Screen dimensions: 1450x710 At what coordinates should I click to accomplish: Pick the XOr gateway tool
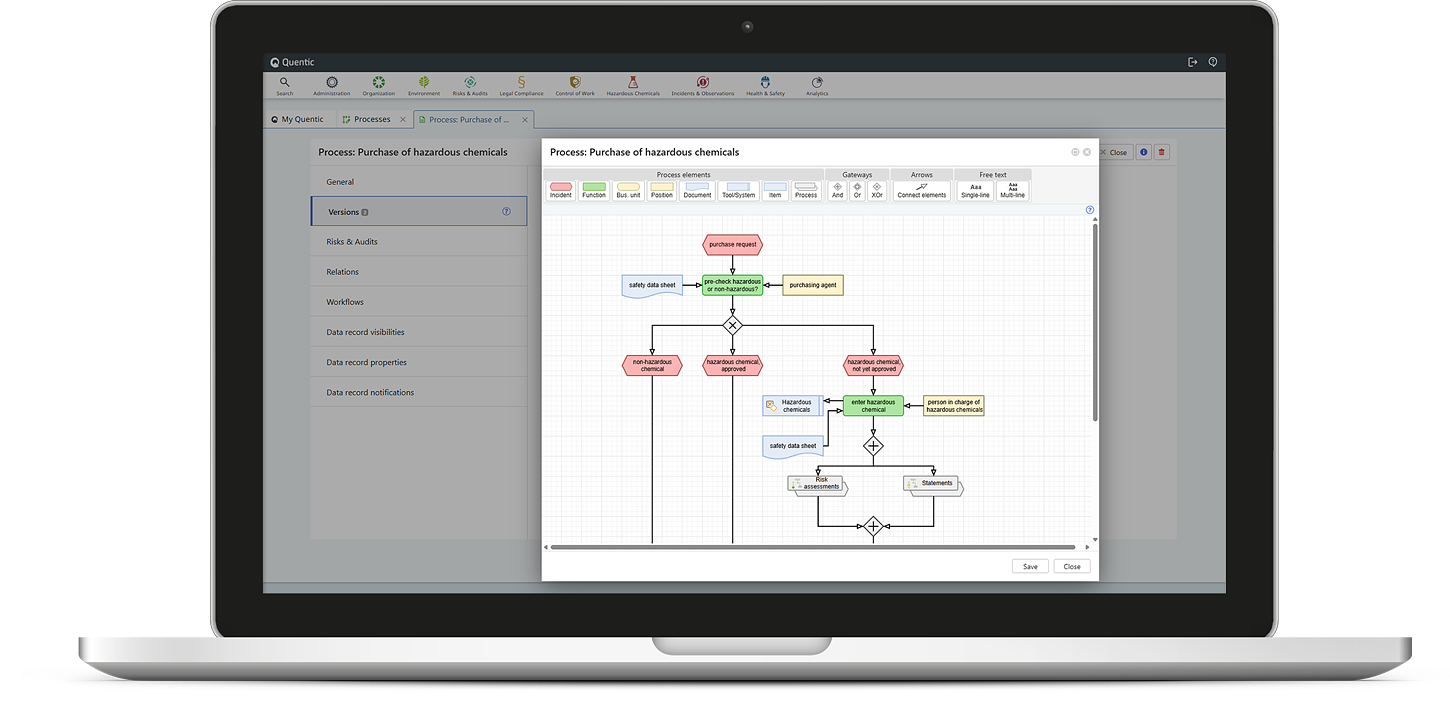pos(877,190)
